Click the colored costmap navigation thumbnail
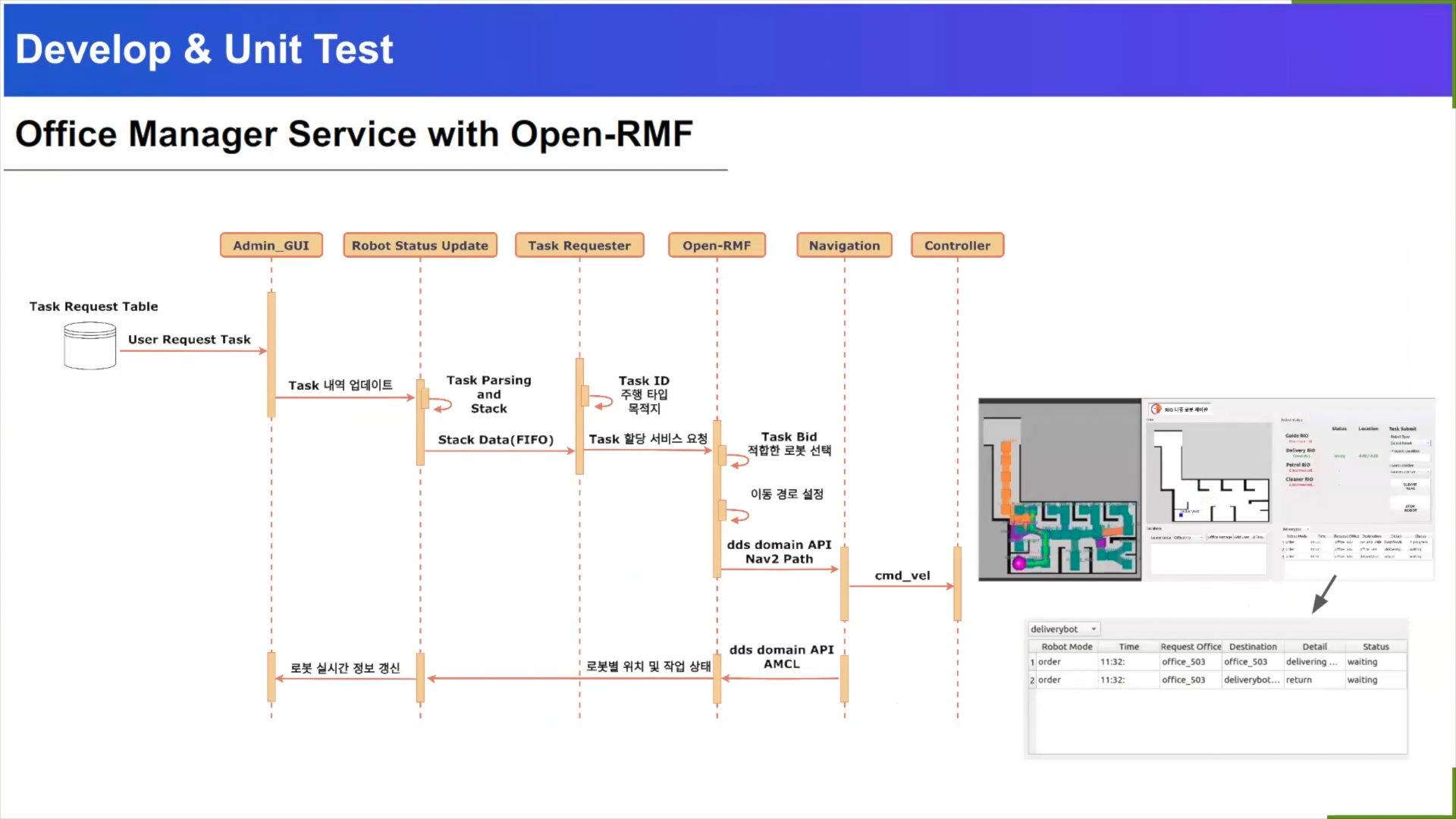Screen dimensions: 1456x819 tap(1059, 490)
